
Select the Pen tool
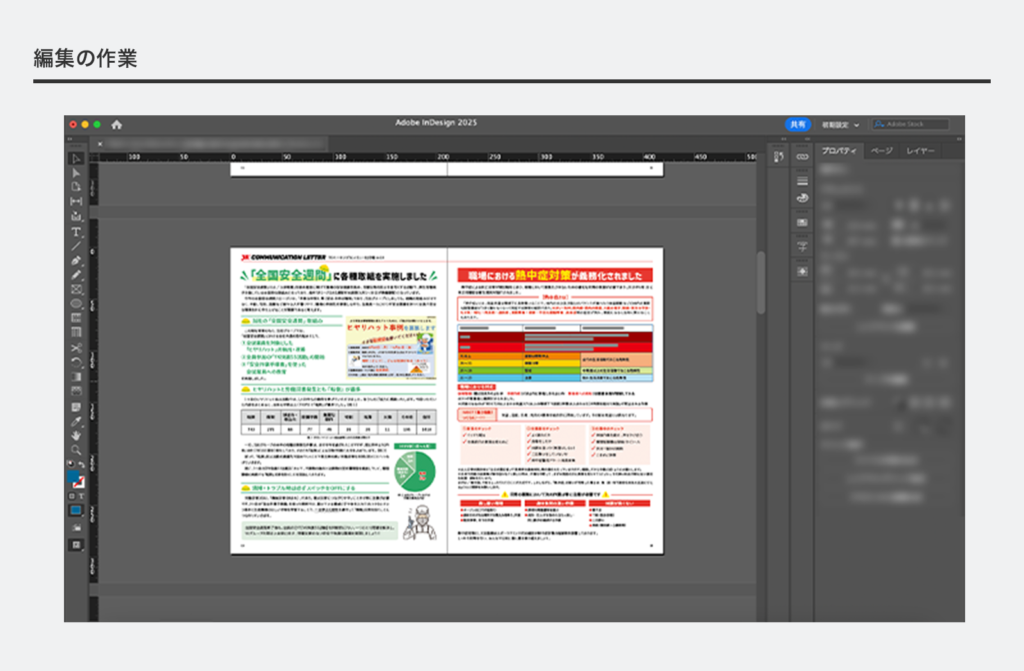76,260
